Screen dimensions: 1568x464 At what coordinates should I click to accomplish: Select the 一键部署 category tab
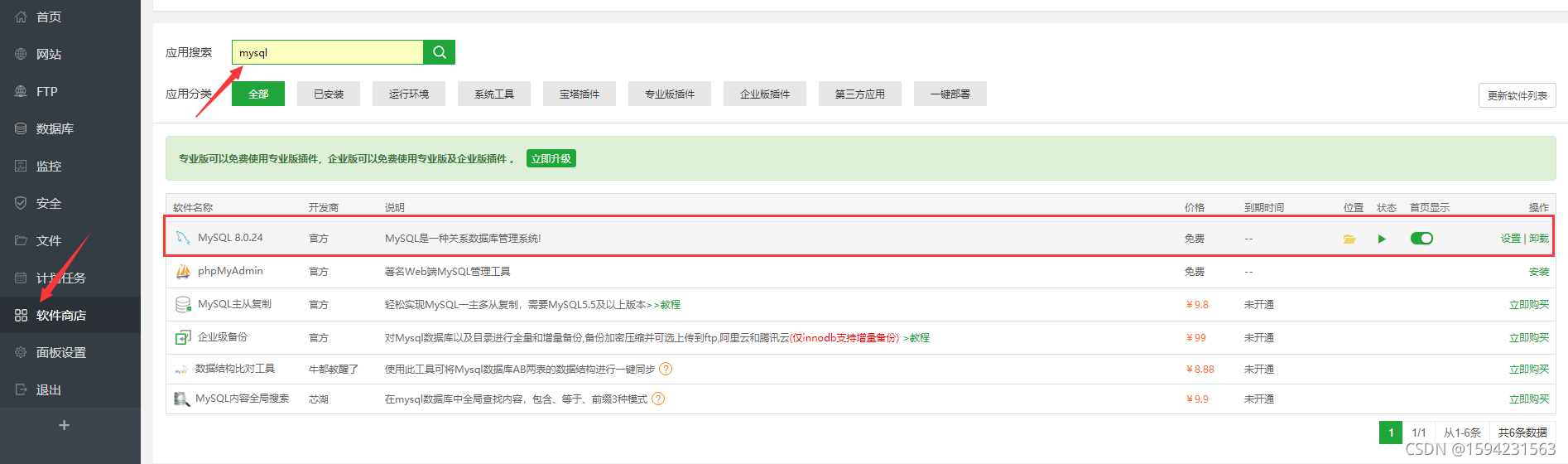950,94
